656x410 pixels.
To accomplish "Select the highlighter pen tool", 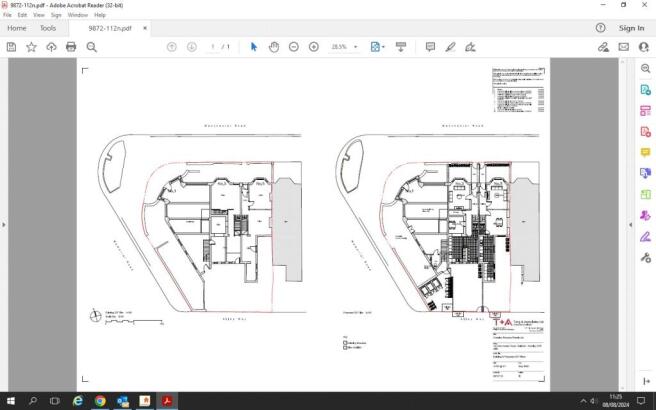I will (x=450, y=47).
